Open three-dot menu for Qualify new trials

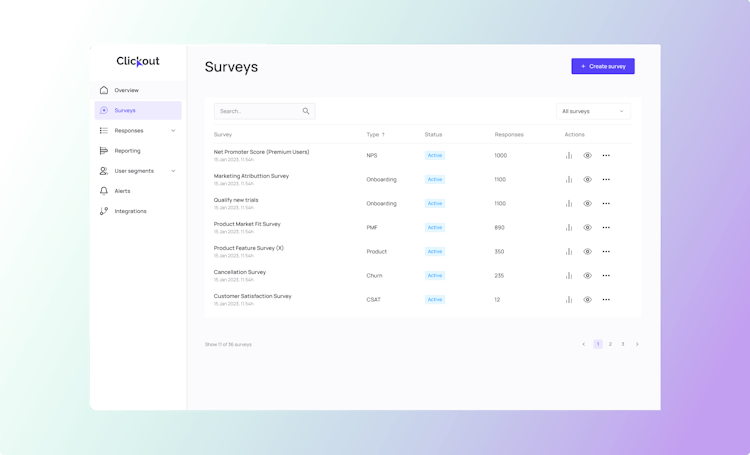click(x=606, y=203)
